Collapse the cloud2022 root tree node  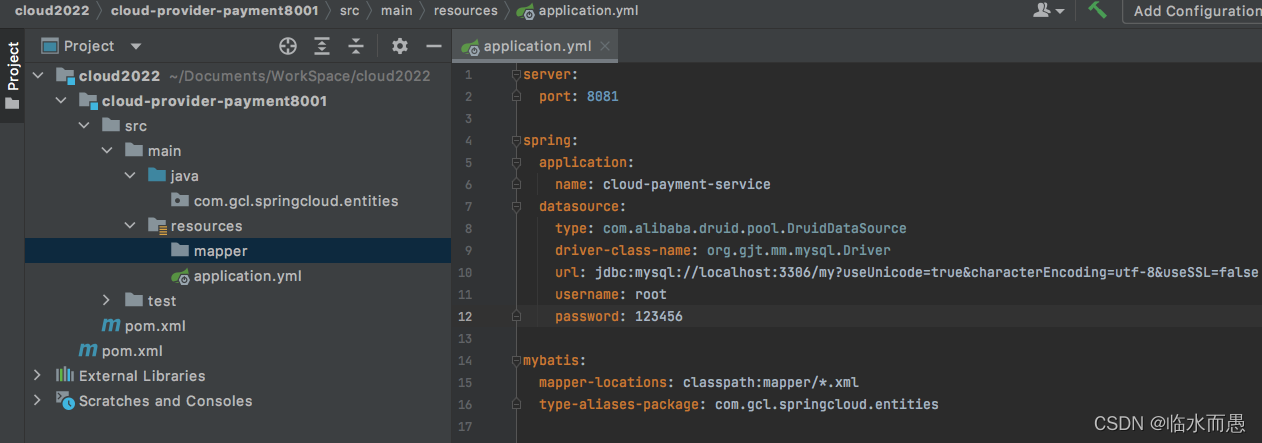38,75
